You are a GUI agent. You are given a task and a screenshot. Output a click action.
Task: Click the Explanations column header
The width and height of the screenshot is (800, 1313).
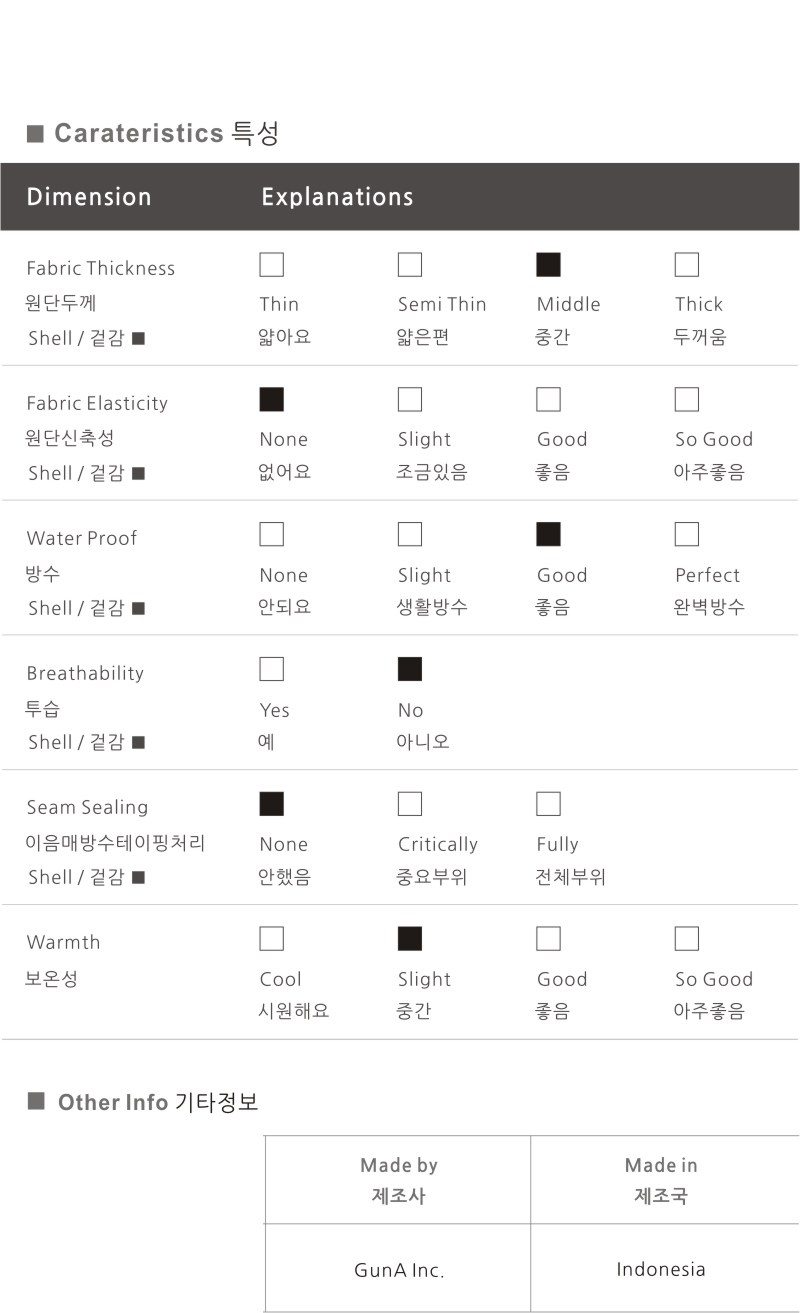coord(337,197)
